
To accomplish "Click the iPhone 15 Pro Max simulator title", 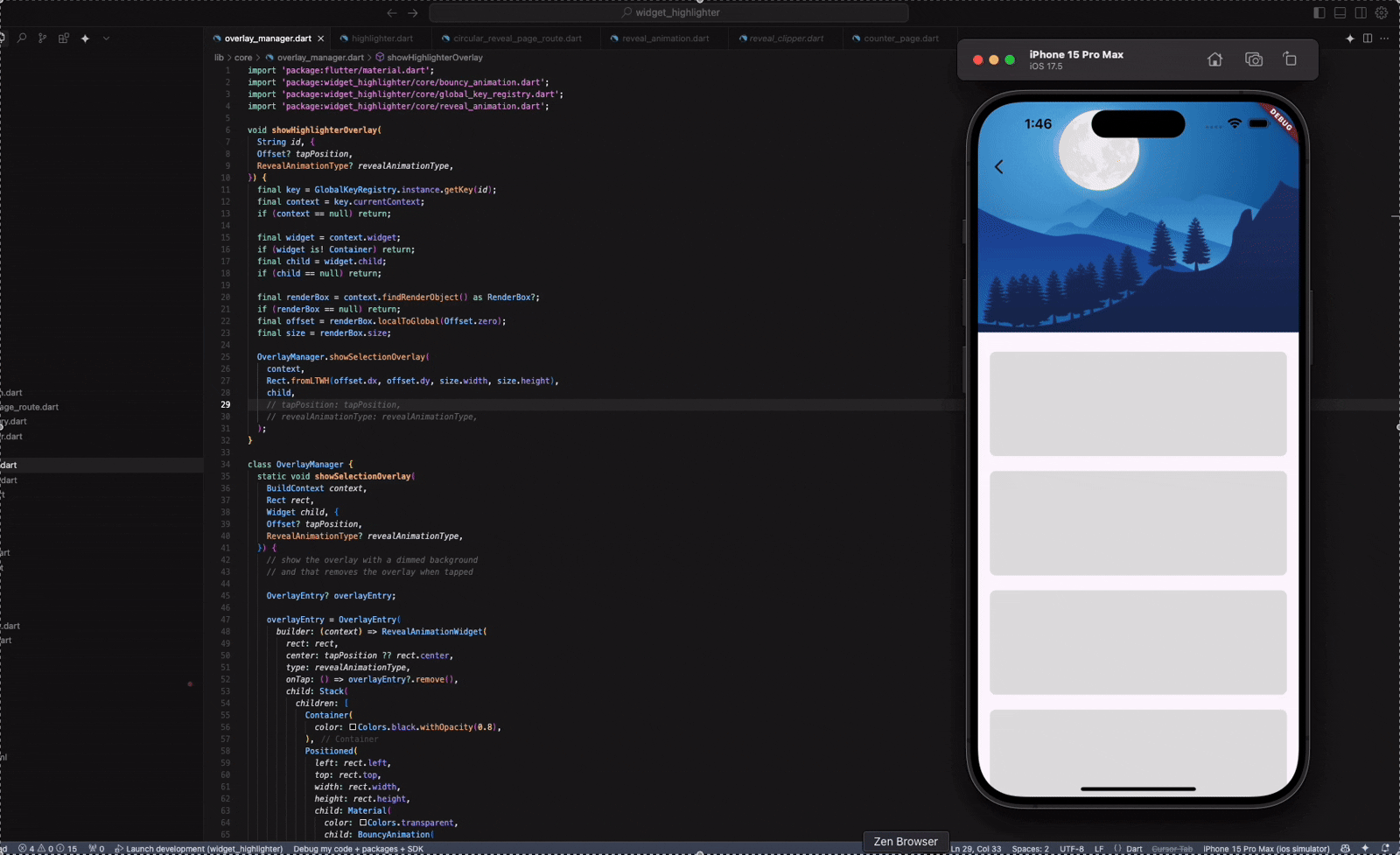I will [1076, 54].
